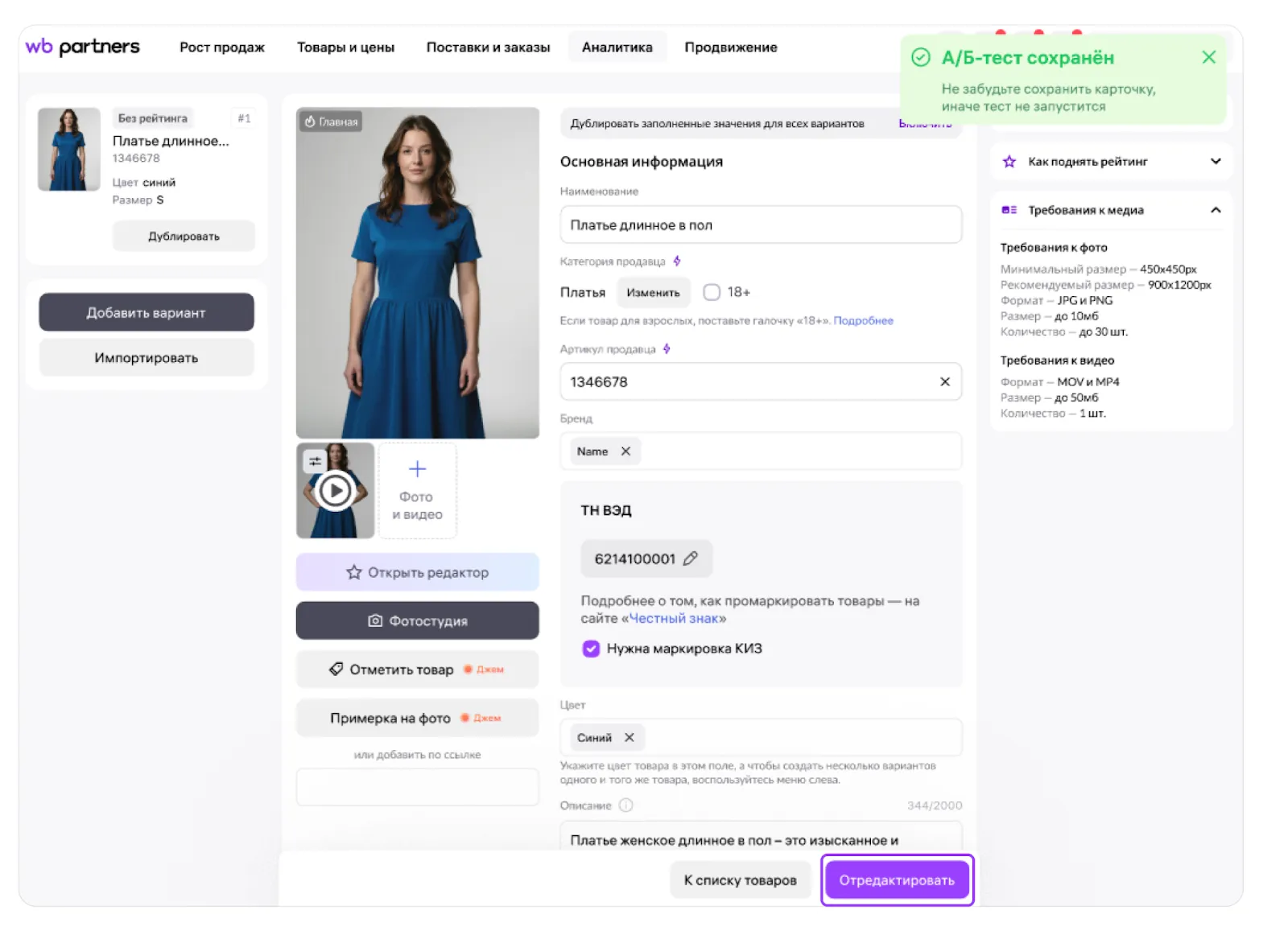Open the Аналитика menu tab
The image size is (1288, 931).
tap(617, 47)
